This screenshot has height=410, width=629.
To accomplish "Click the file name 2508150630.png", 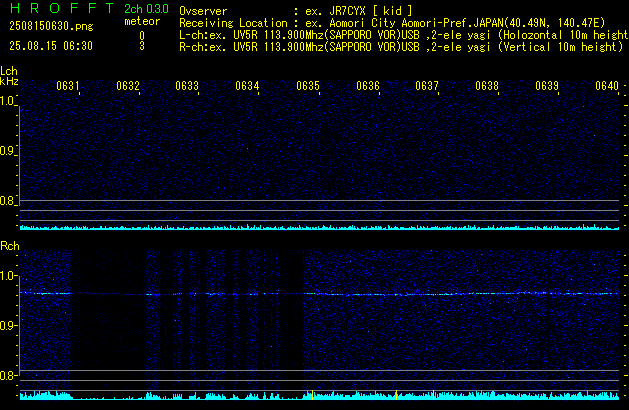I will pyautogui.click(x=51, y=26).
